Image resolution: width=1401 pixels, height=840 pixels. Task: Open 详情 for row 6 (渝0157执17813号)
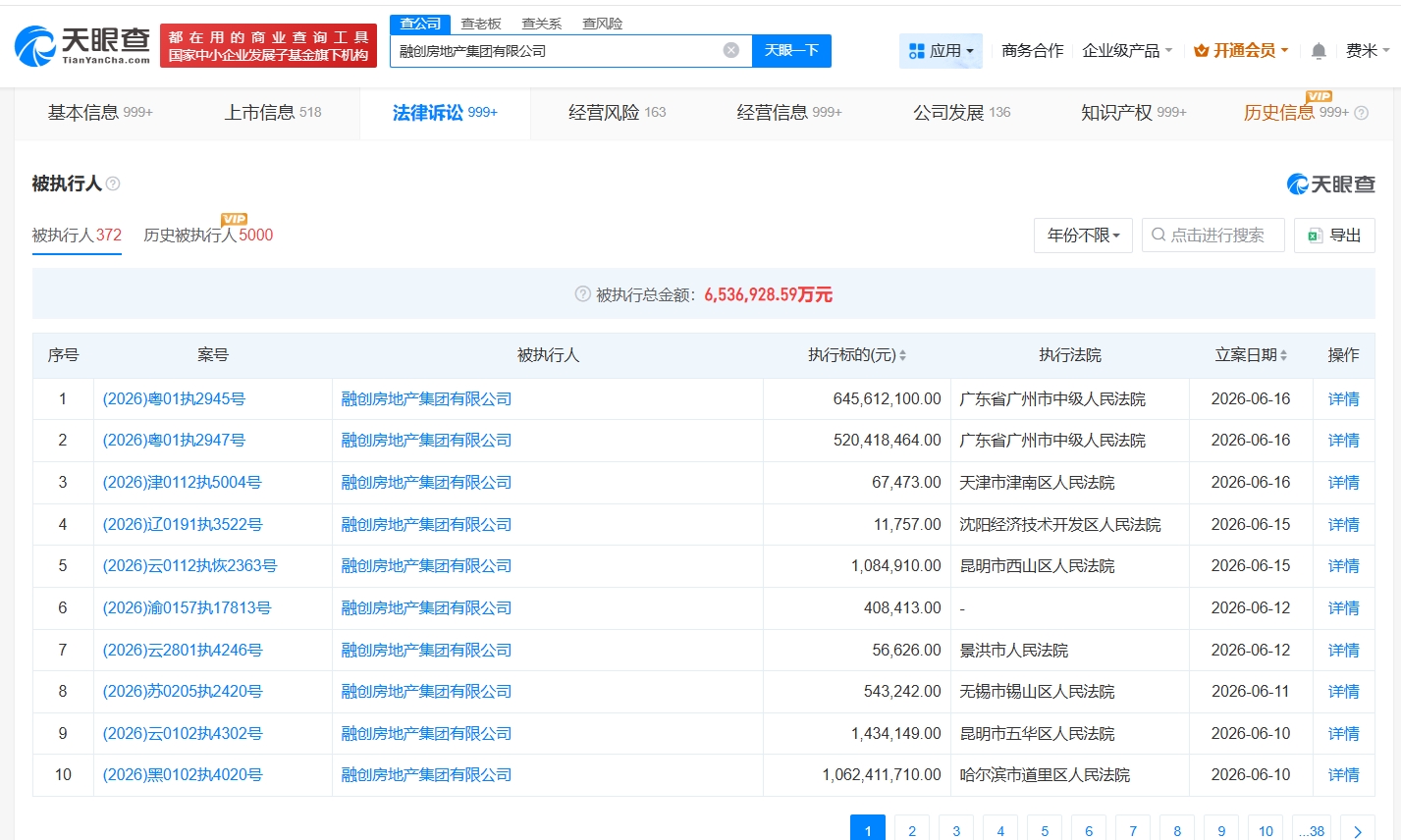click(x=1344, y=608)
